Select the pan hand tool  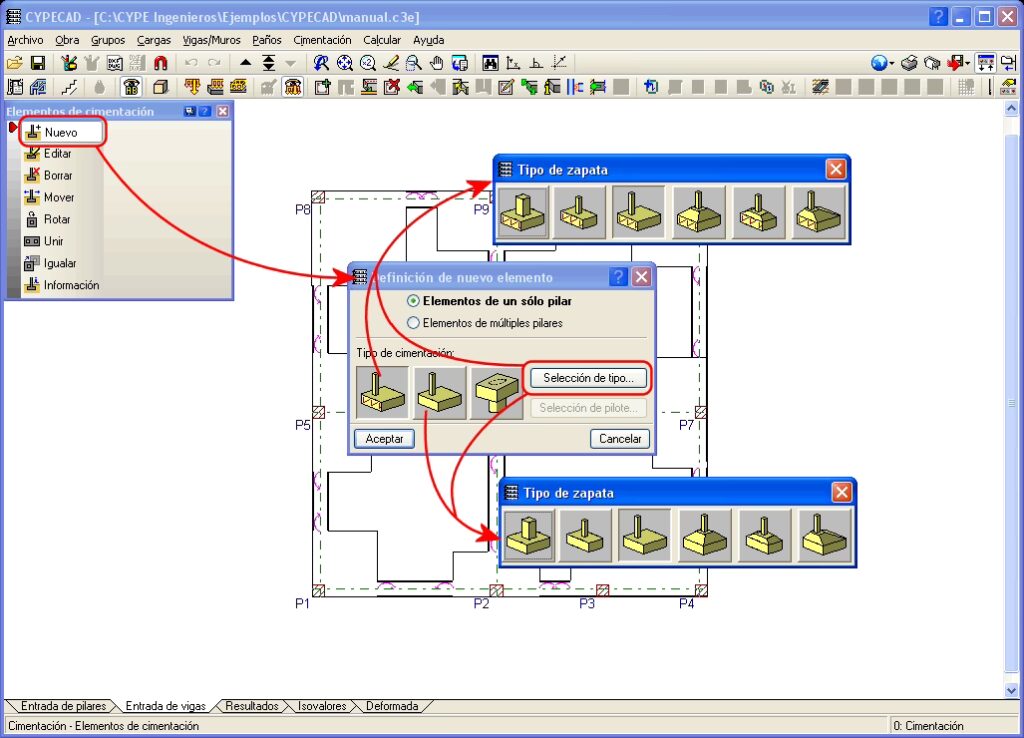[436, 63]
